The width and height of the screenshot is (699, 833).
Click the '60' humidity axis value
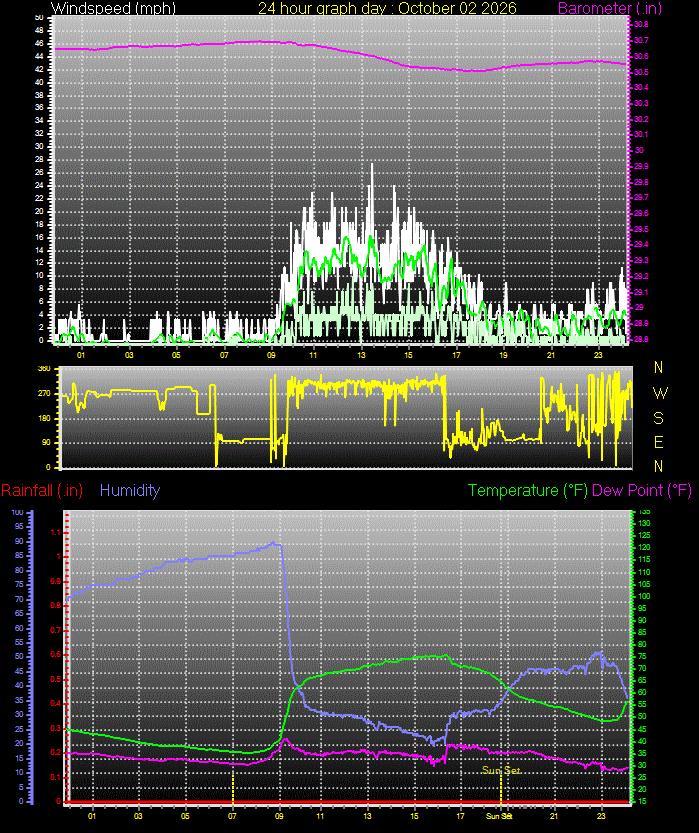[20, 628]
